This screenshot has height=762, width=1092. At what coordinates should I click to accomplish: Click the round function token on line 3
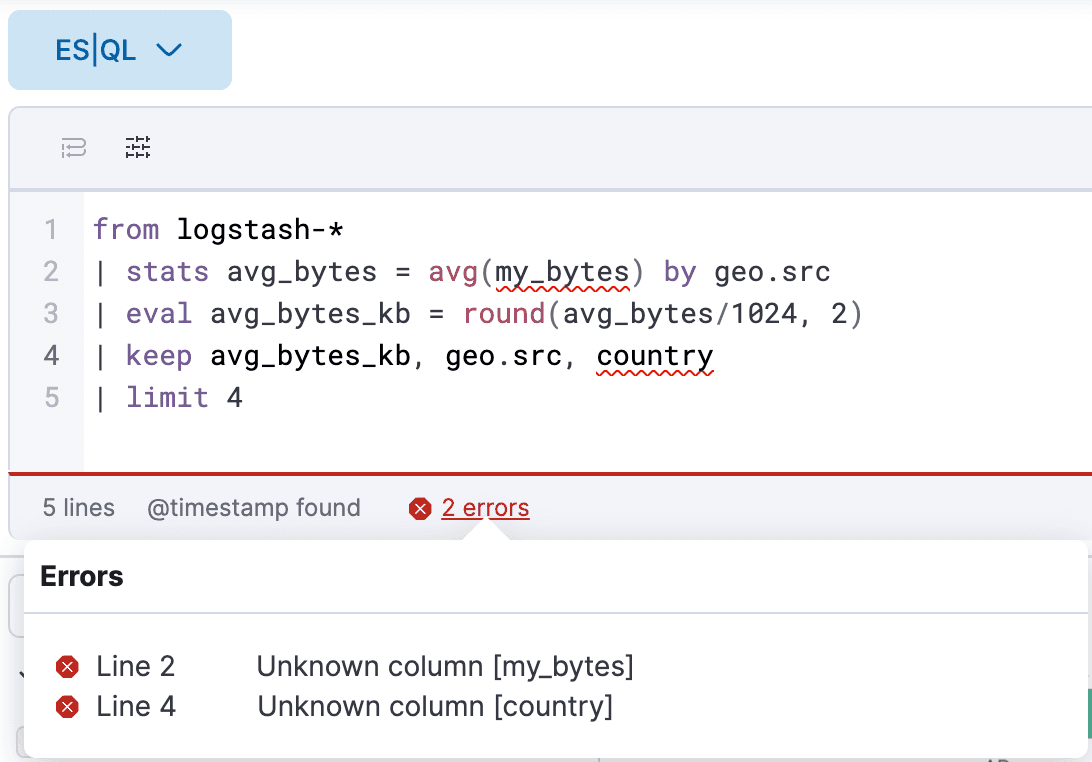pos(504,313)
